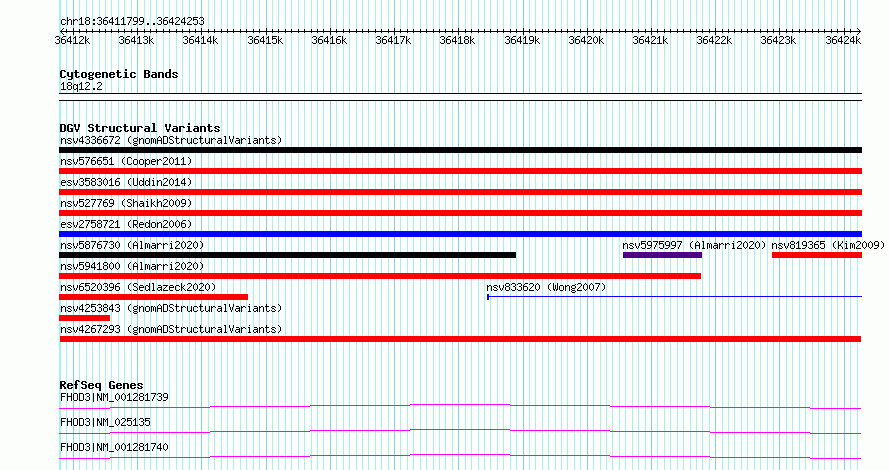The image size is (890, 470).
Task: Click the 36416k ruler tick
Action: coord(329,40)
